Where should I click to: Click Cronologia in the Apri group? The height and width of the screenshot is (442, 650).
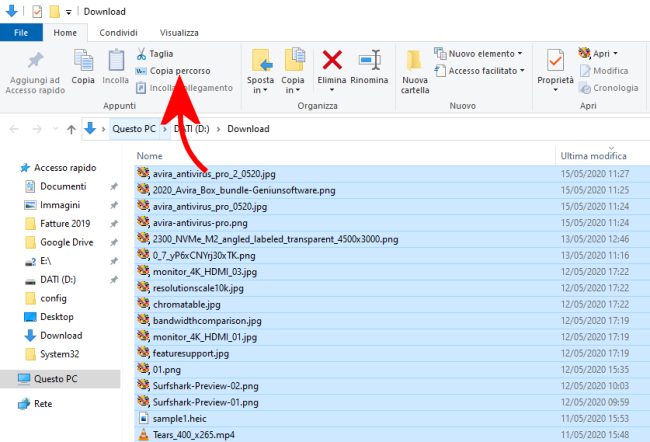(609, 88)
